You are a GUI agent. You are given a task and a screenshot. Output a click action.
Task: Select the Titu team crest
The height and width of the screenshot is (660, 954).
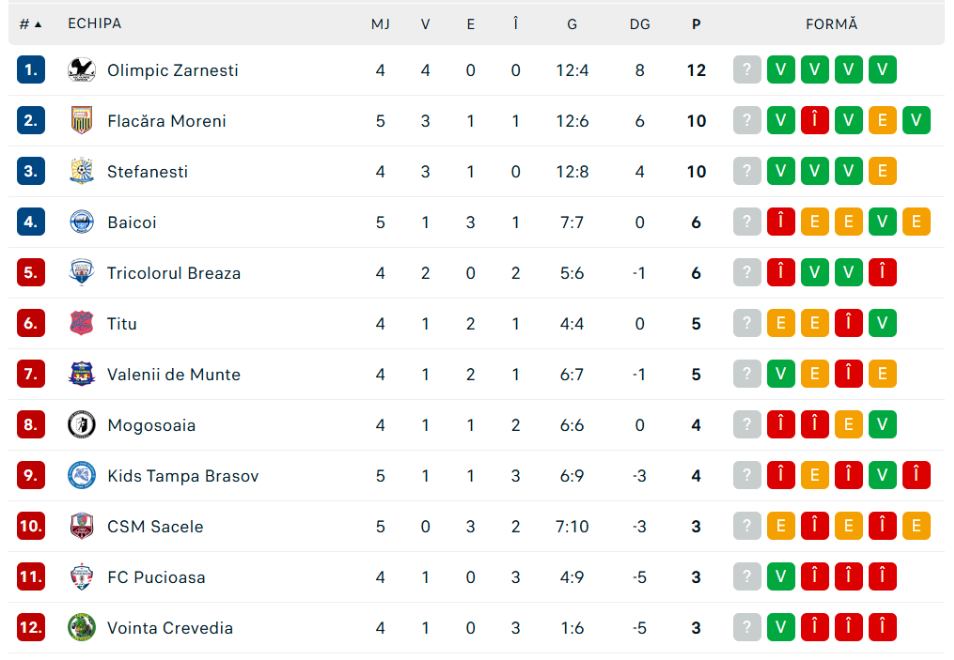pos(82,324)
